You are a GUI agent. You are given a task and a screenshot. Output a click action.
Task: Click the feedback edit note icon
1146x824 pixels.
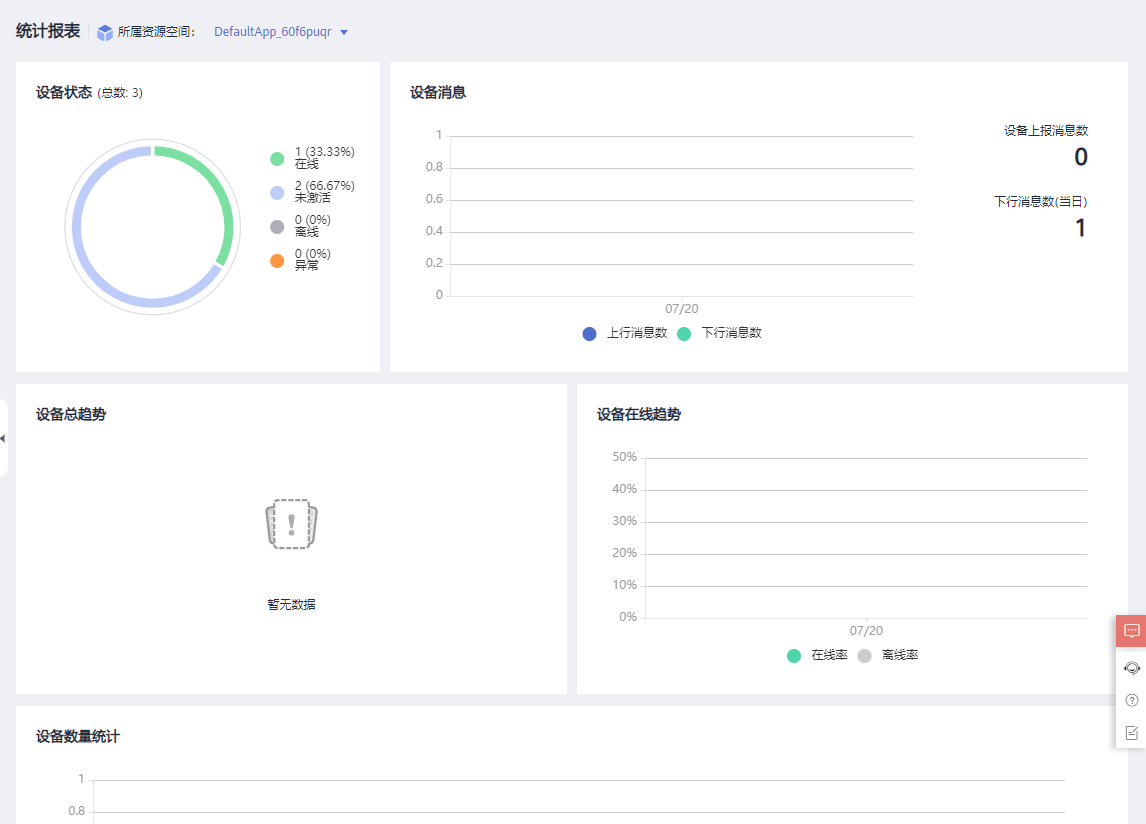coord(1131,733)
